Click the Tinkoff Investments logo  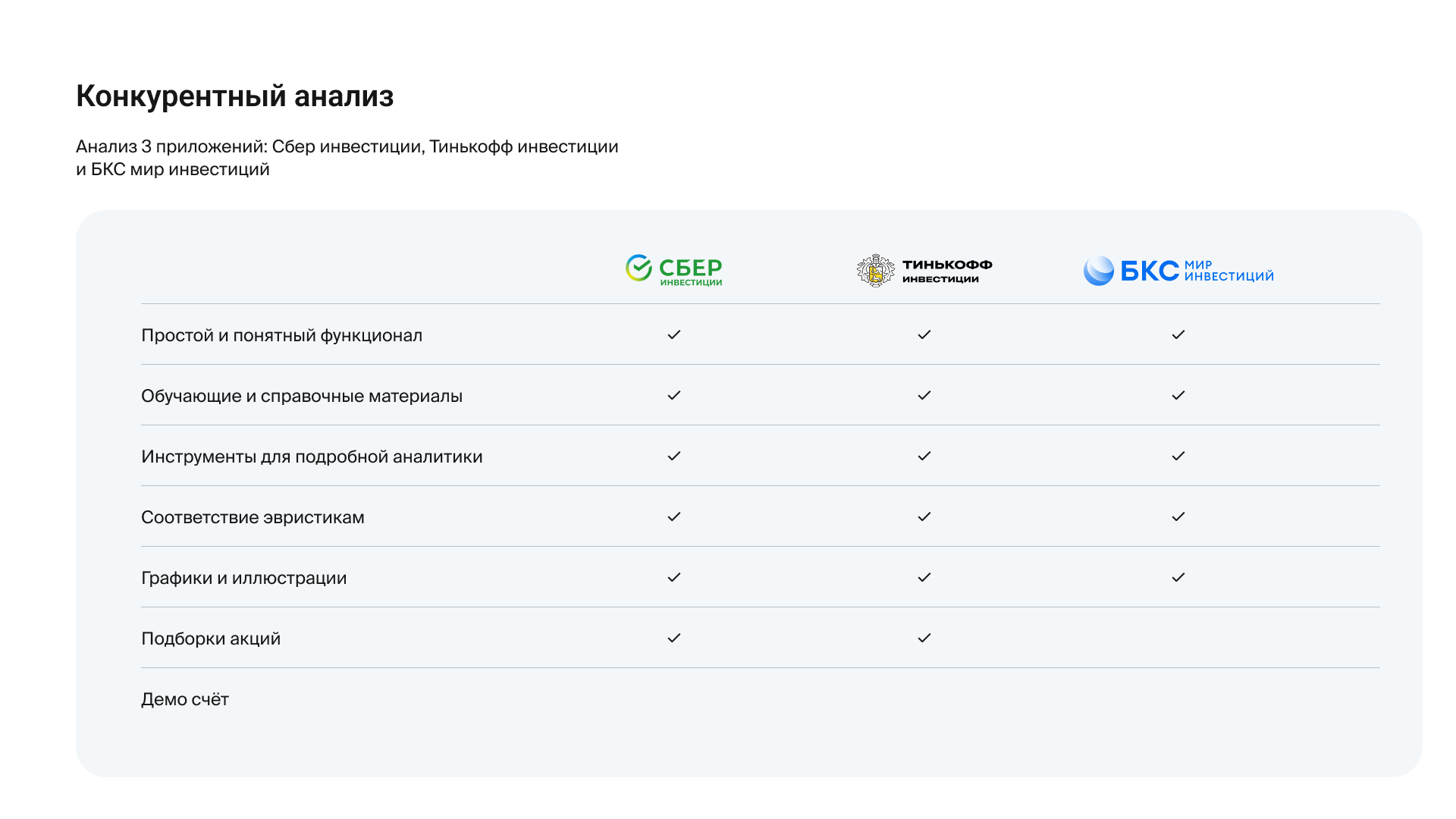[924, 271]
